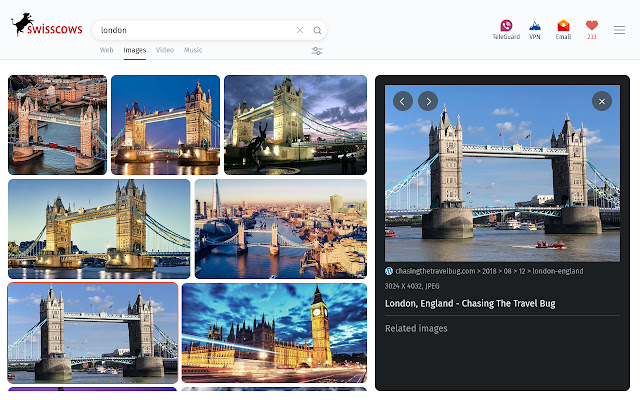This screenshot has height=400, width=640.
Task: Close the image preview panel
Action: coord(602,101)
